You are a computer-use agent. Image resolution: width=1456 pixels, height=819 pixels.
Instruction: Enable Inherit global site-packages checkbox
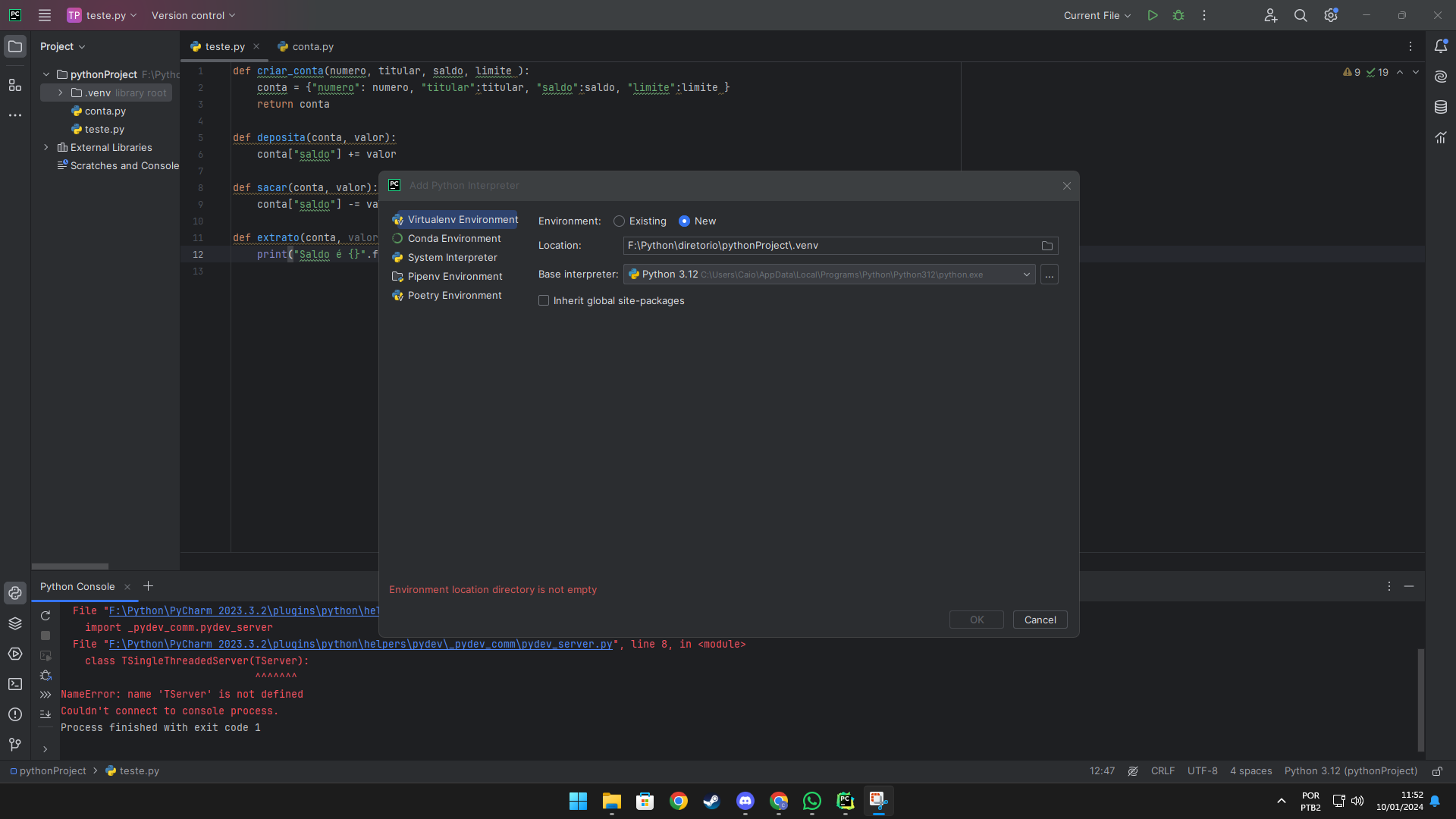point(544,300)
